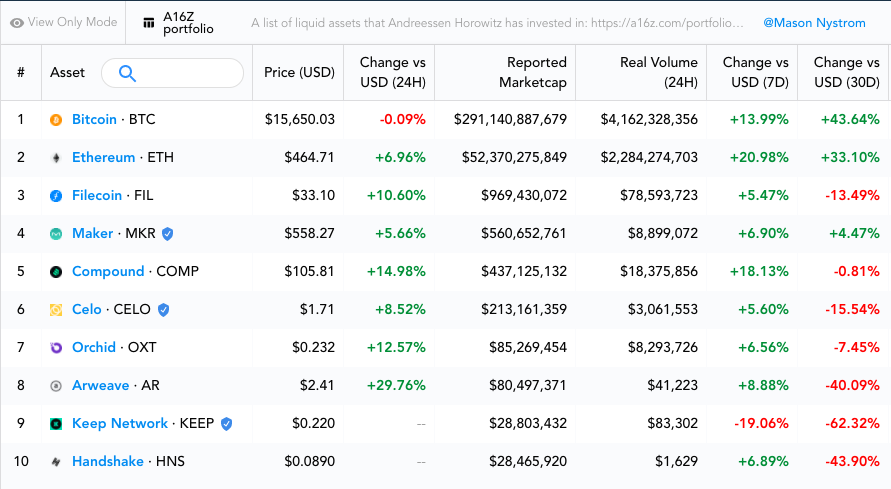Click the Ethereum diamond icon
The image size is (891, 489).
(x=56, y=158)
